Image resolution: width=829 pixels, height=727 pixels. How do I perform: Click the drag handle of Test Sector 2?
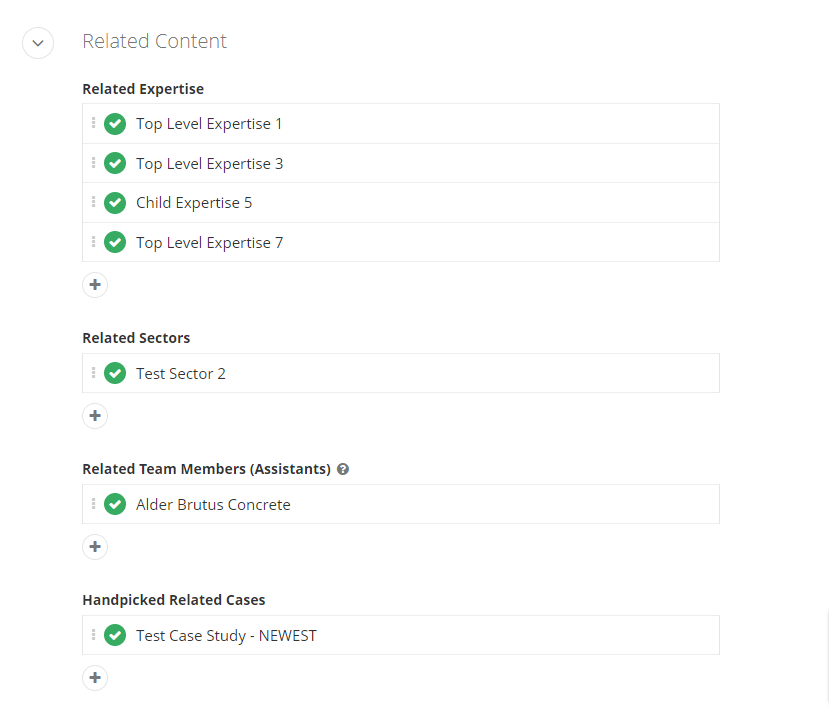(x=94, y=373)
